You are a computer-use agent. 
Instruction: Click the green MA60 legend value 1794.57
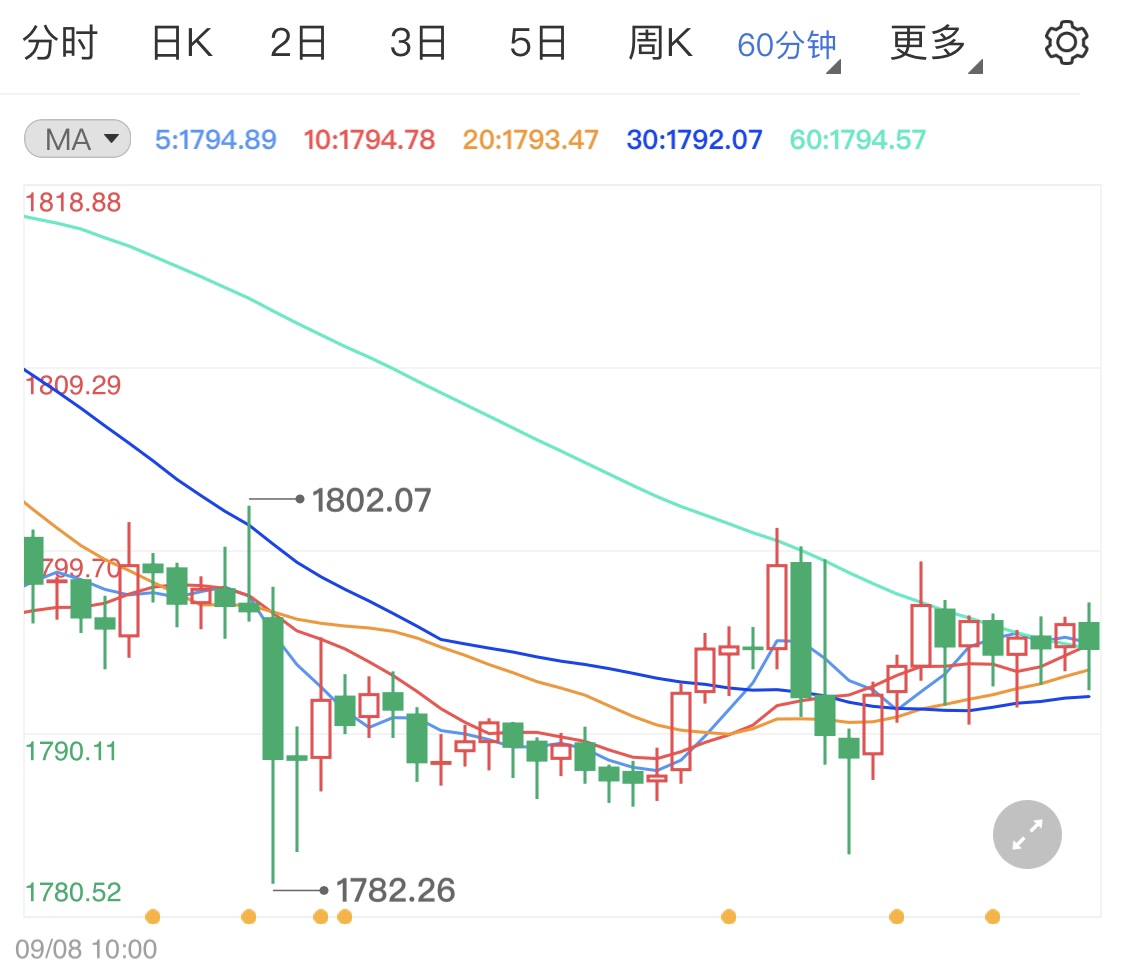[x=856, y=139]
